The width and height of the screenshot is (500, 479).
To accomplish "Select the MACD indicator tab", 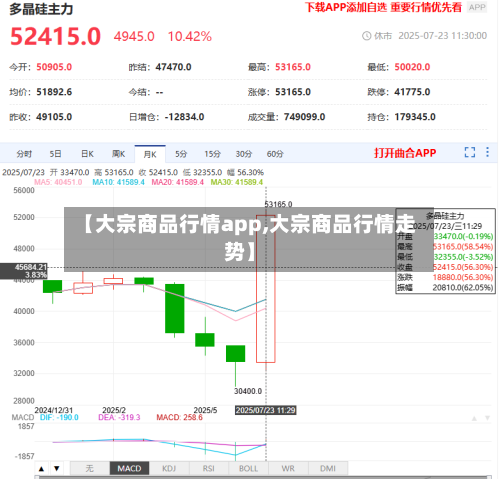I will coord(129,468).
